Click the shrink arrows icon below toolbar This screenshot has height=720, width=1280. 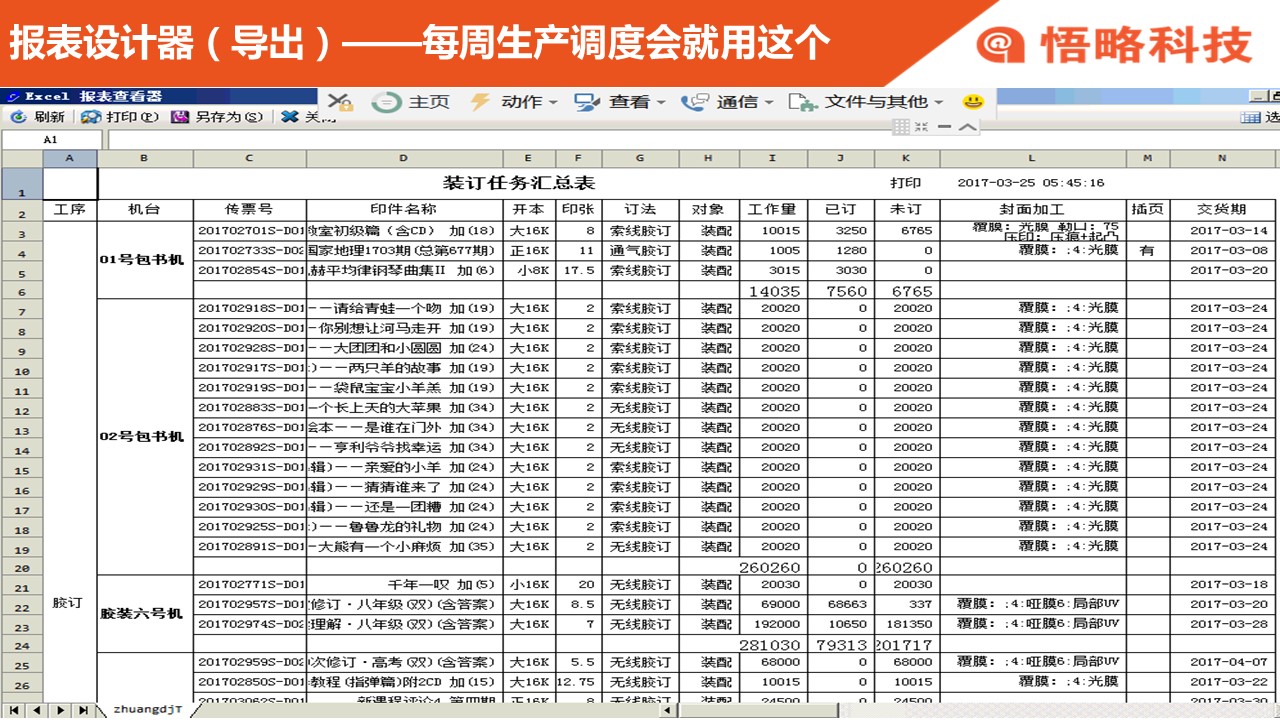[922, 126]
